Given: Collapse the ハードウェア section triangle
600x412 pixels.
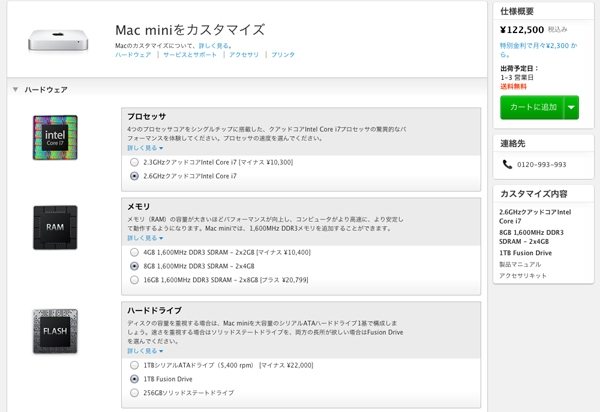Looking at the screenshot, I should (x=15, y=90).
